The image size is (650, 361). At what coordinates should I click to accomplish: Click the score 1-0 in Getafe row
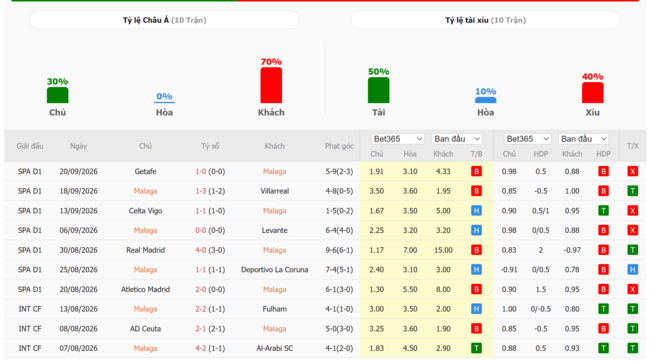201,172
